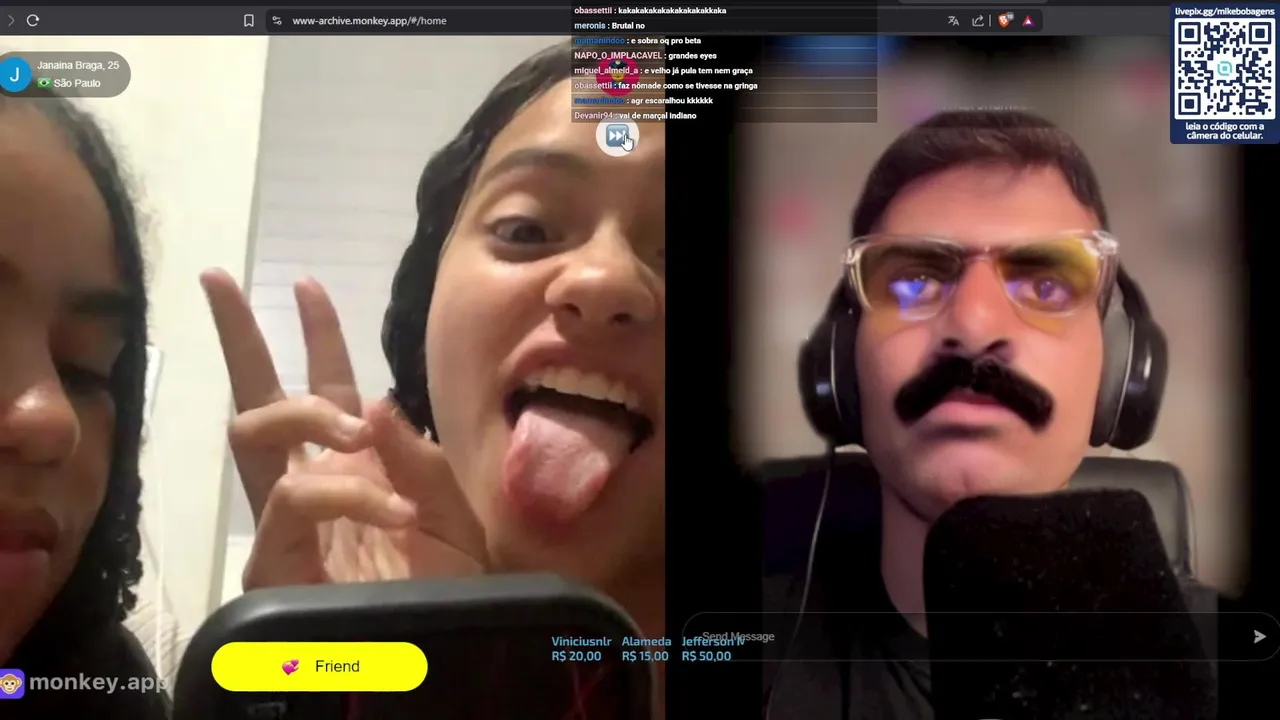Bookmark this page with the bookmark icon

249,20
